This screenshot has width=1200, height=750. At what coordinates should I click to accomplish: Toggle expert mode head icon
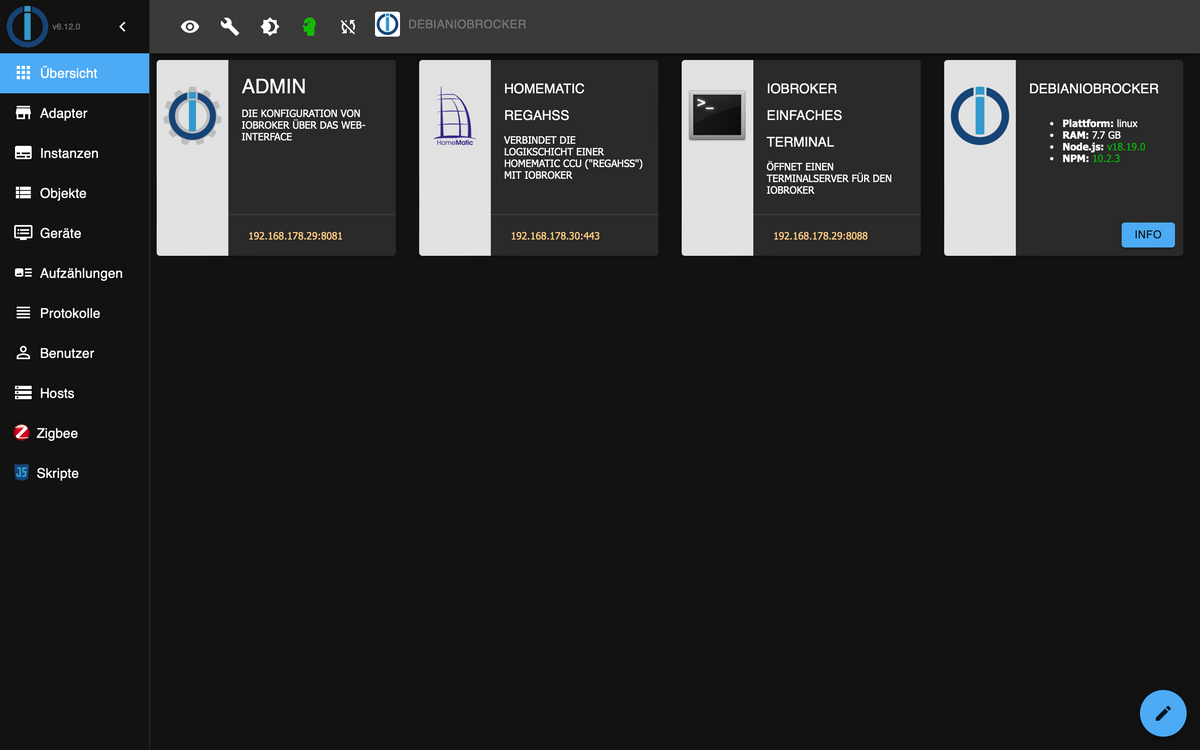(309, 27)
